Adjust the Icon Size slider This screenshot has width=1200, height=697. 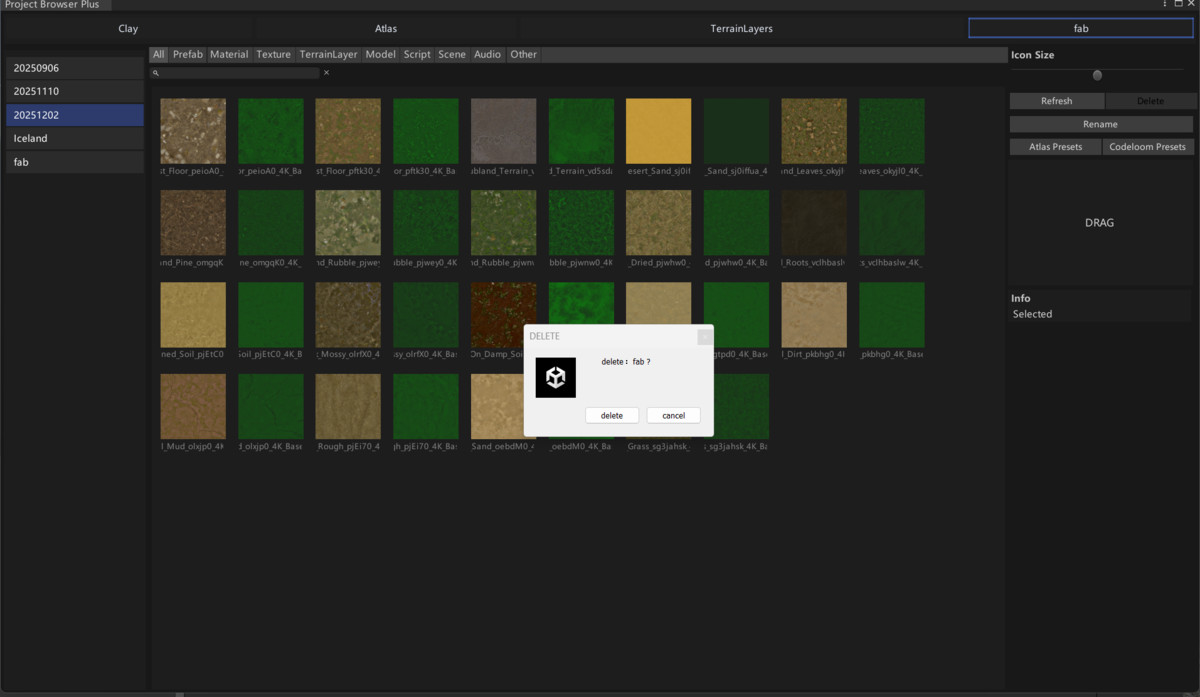tap(1097, 74)
